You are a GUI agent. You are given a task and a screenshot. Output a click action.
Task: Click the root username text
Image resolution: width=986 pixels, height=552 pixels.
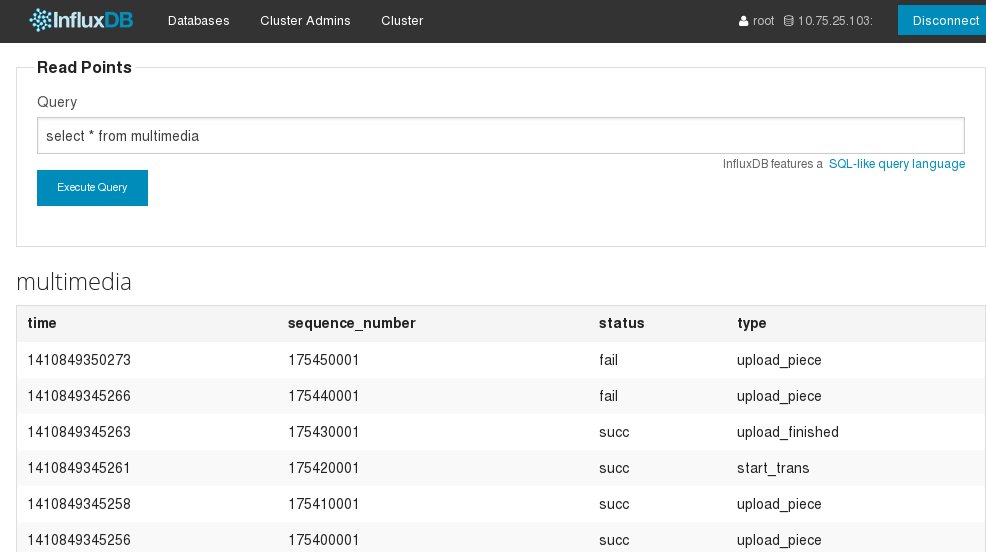coord(763,21)
